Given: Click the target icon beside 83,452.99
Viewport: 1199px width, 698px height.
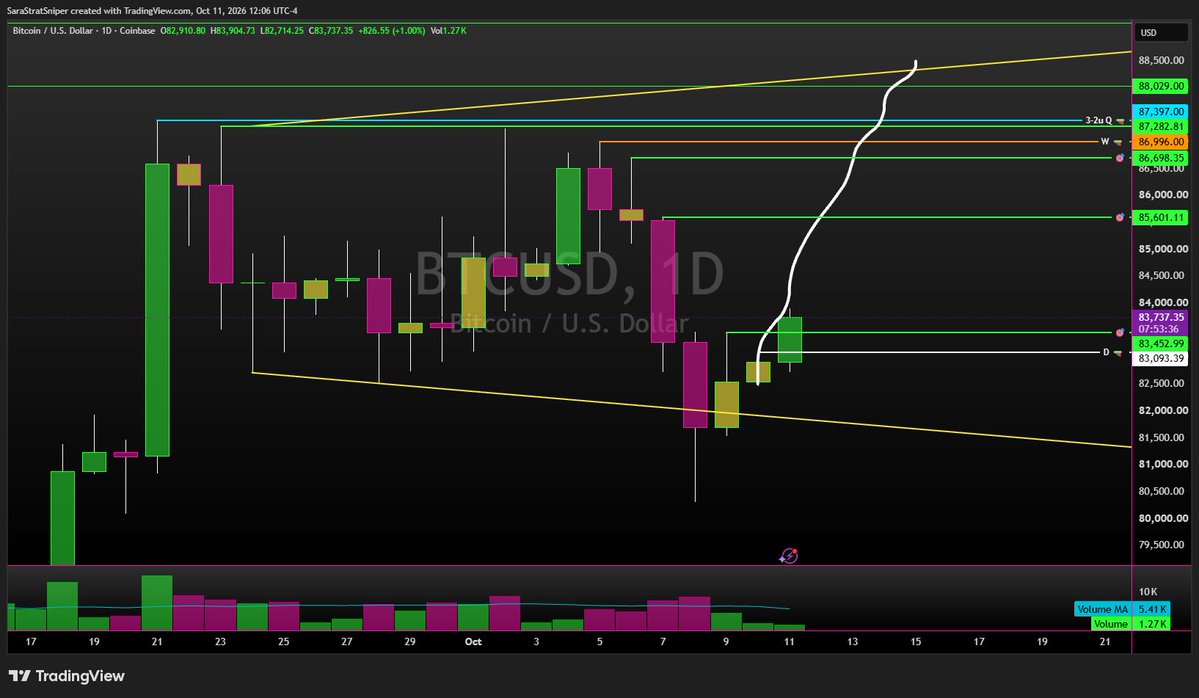Looking at the screenshot, I should tap(1119, 333).
